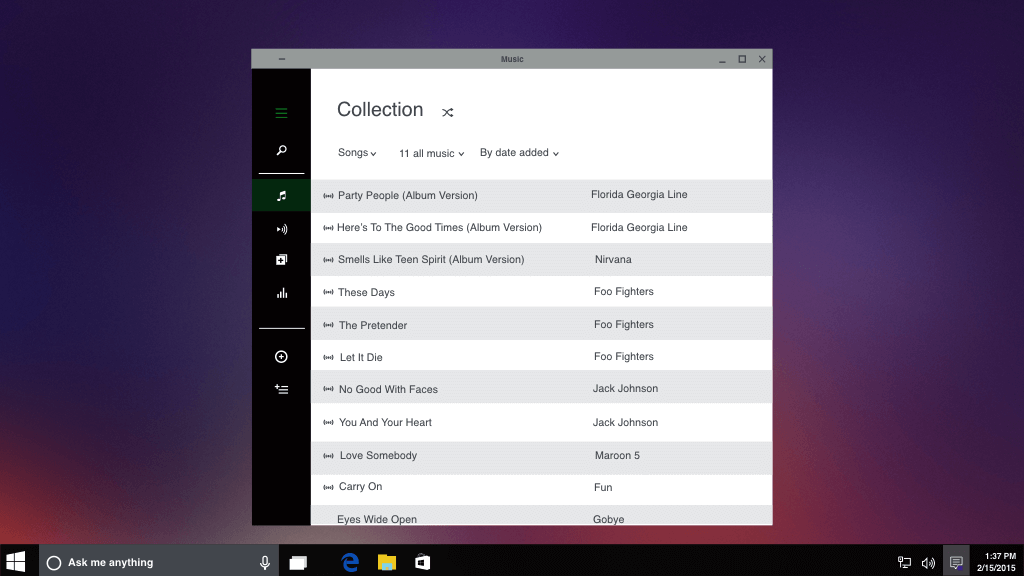The height and width of the screenshot is (576, 1024).
Task: Open the Now Playing bars icon
Action: 281,293
